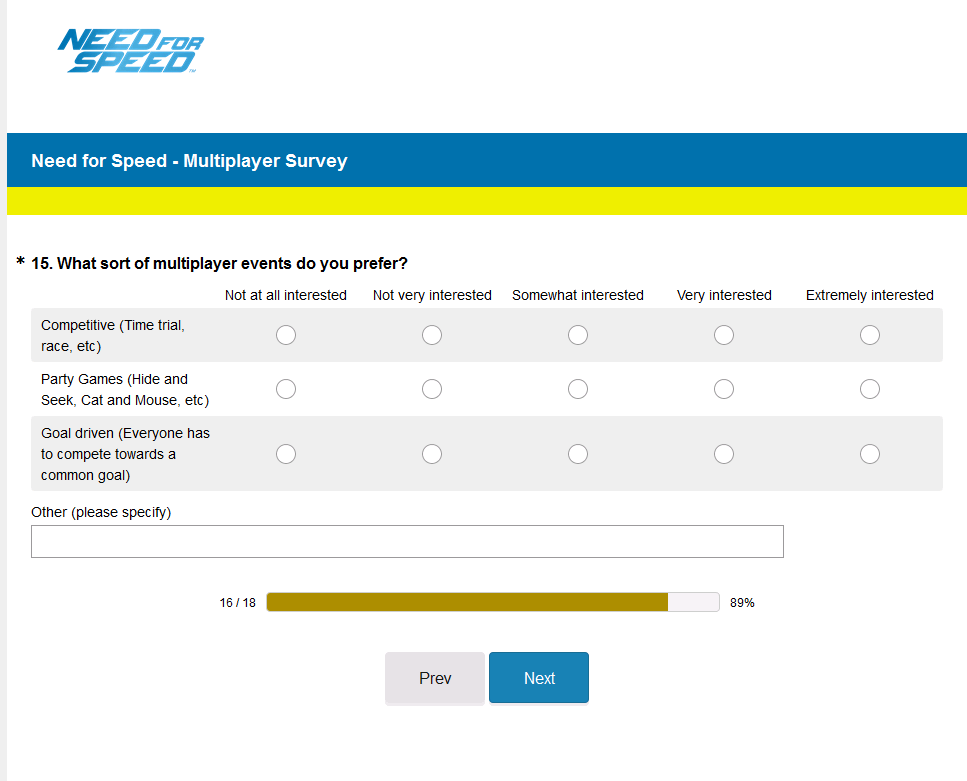Go to the next survey page
The width and height of the screenshot is (967, 781).
point(539,678)
